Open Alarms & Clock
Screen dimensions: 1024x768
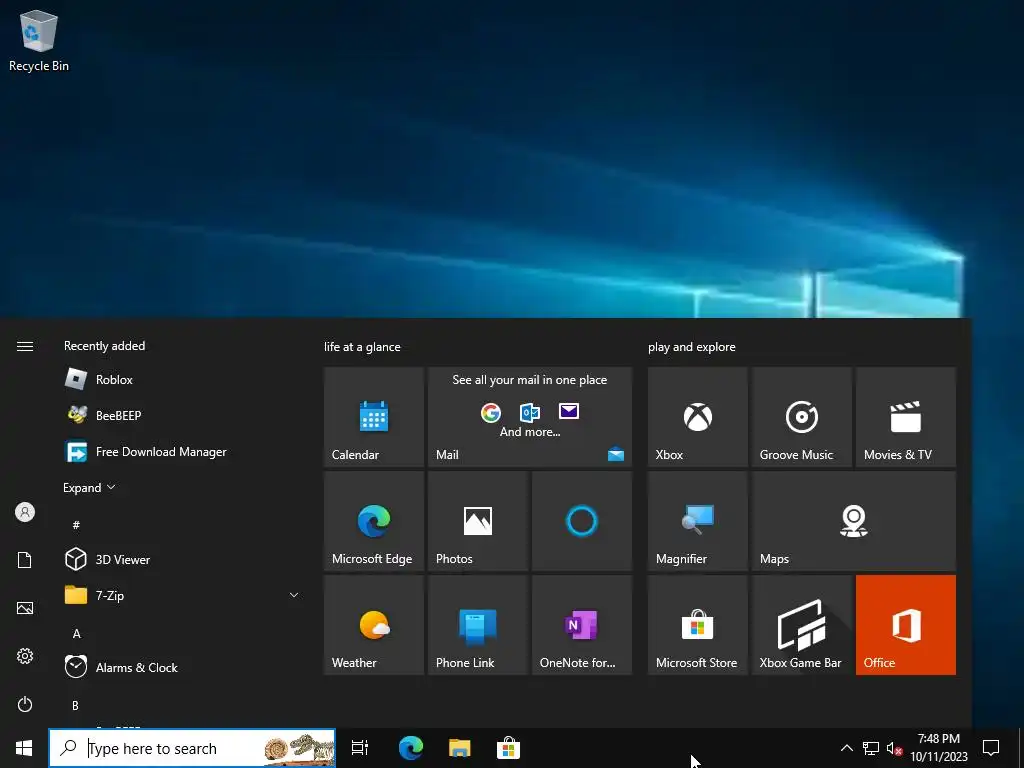tap(181, 667)
